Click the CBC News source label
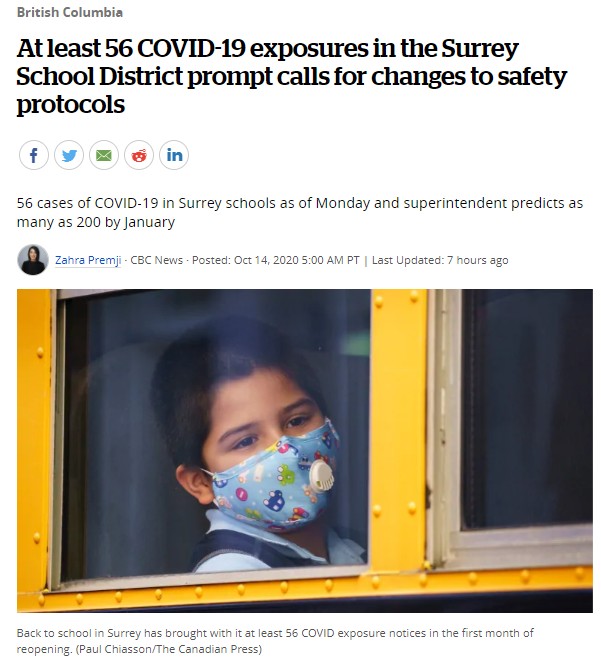The image size is (601, 667). tap(157, 260)
